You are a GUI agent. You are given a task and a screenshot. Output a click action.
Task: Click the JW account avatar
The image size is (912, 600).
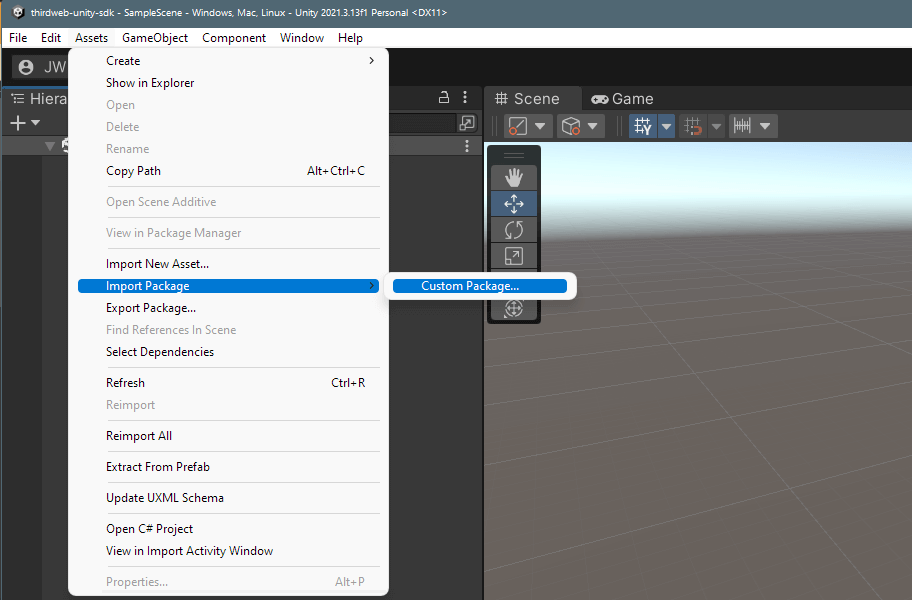click(x=25, y=68)
